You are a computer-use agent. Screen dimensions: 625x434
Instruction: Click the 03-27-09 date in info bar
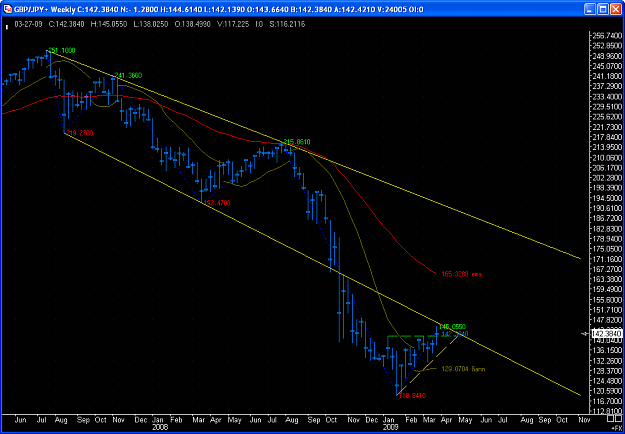click(30, 24)
